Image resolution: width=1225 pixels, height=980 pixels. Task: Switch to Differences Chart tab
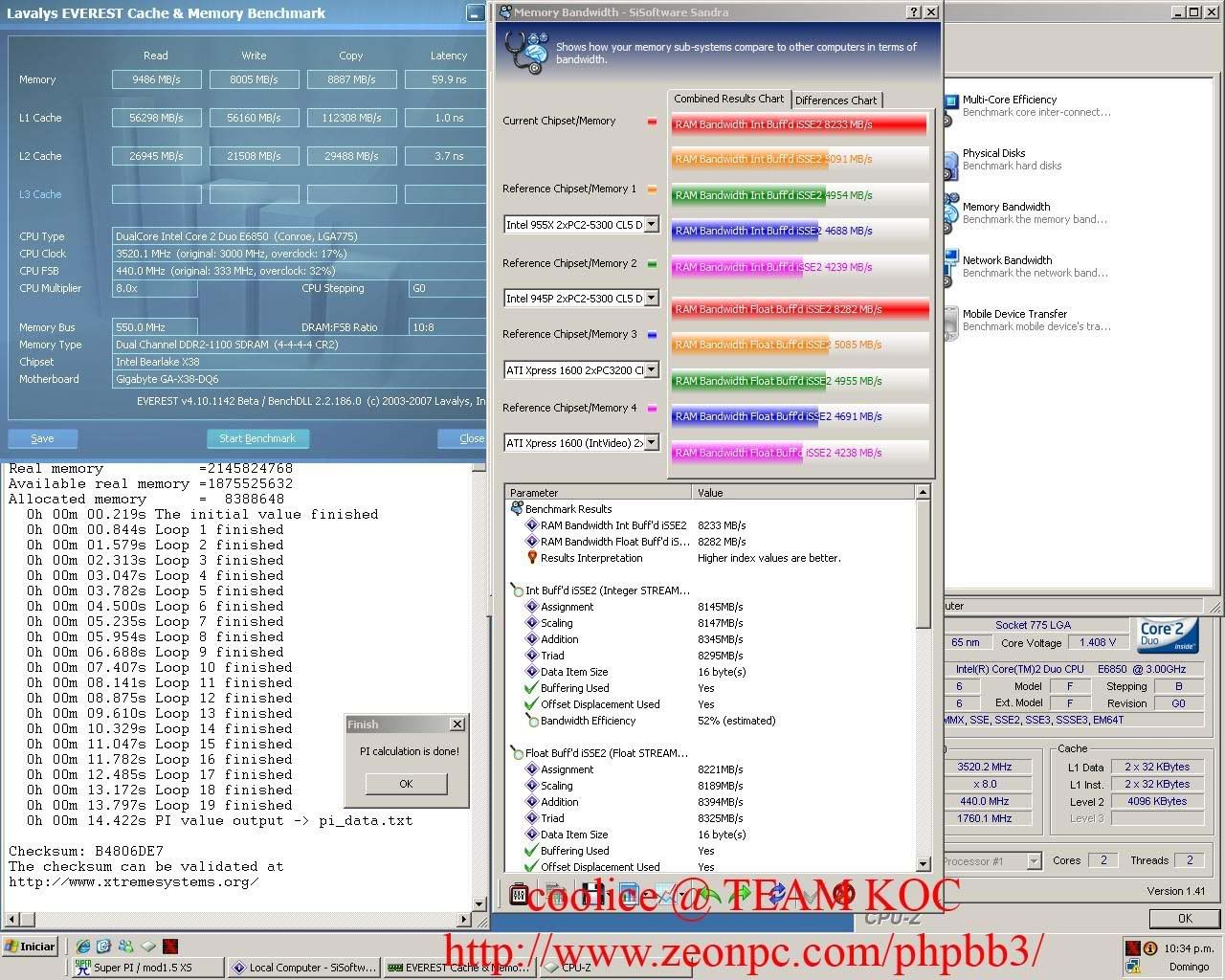pos(835,100)
